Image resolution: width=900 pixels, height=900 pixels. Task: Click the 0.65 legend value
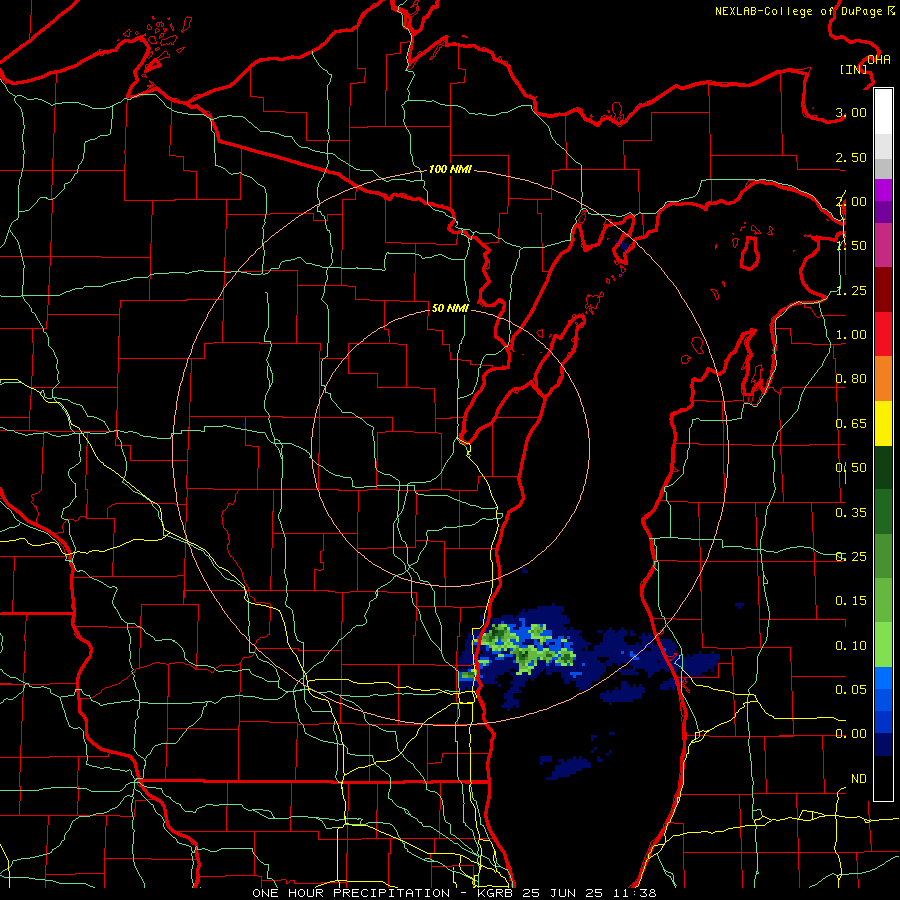pyautogui.click(x=851, y=424)
